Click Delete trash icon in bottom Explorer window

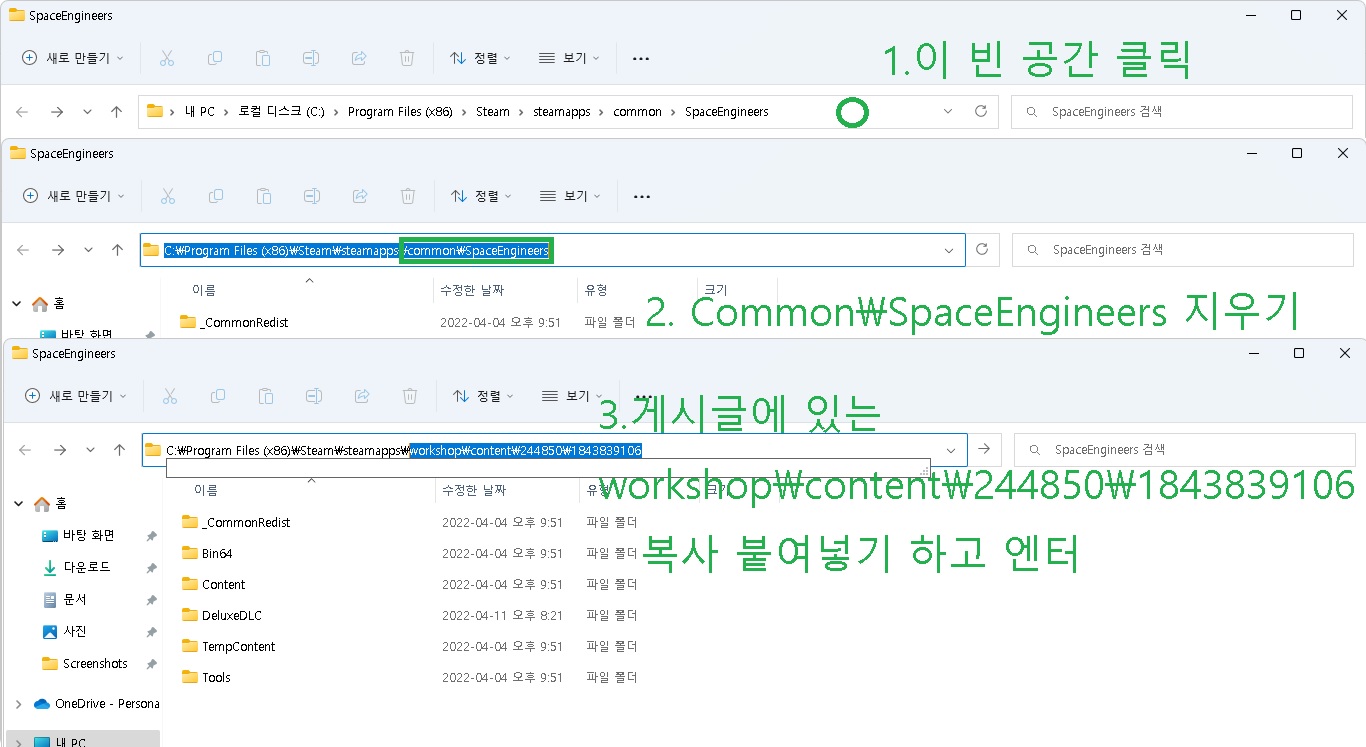pos(410,396)
